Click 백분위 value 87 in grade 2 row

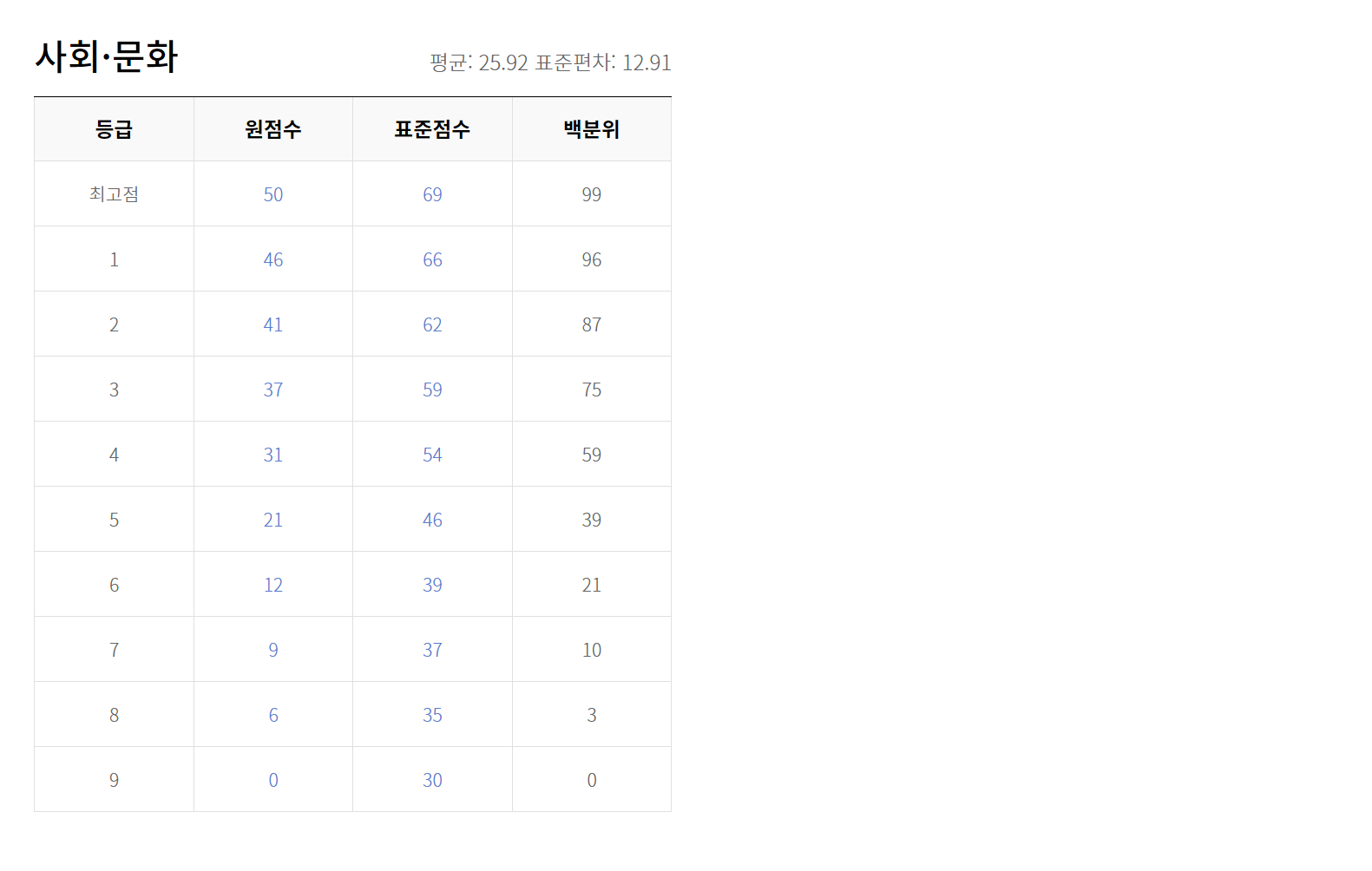pos(592,324)
